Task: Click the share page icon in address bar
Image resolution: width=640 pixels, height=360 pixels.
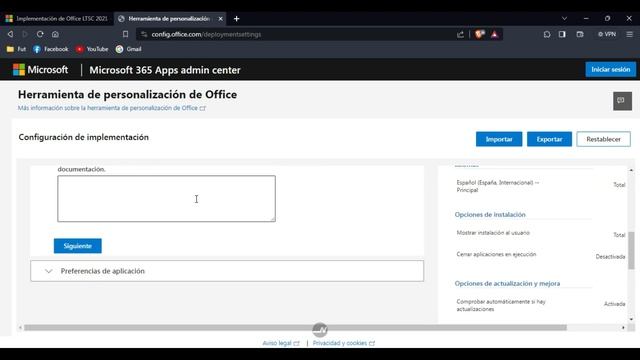Action: click(x=460, y=34)
